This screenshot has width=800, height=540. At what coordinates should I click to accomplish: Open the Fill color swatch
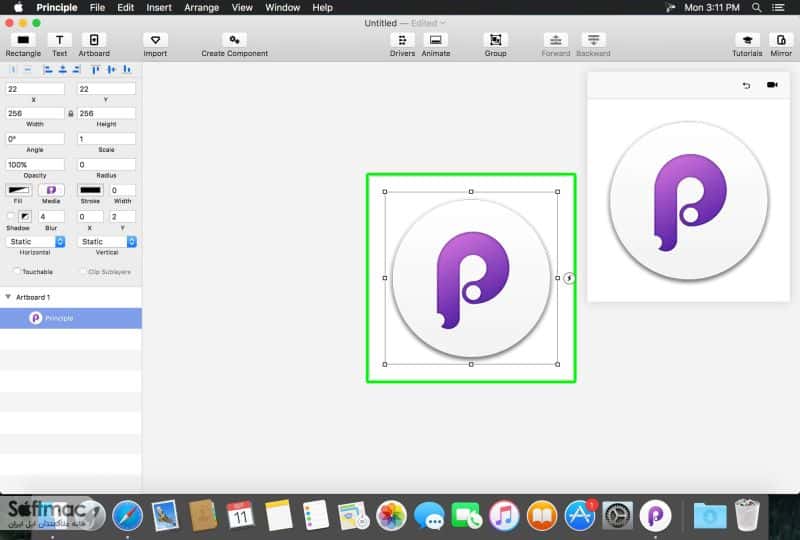coord(18,190)
